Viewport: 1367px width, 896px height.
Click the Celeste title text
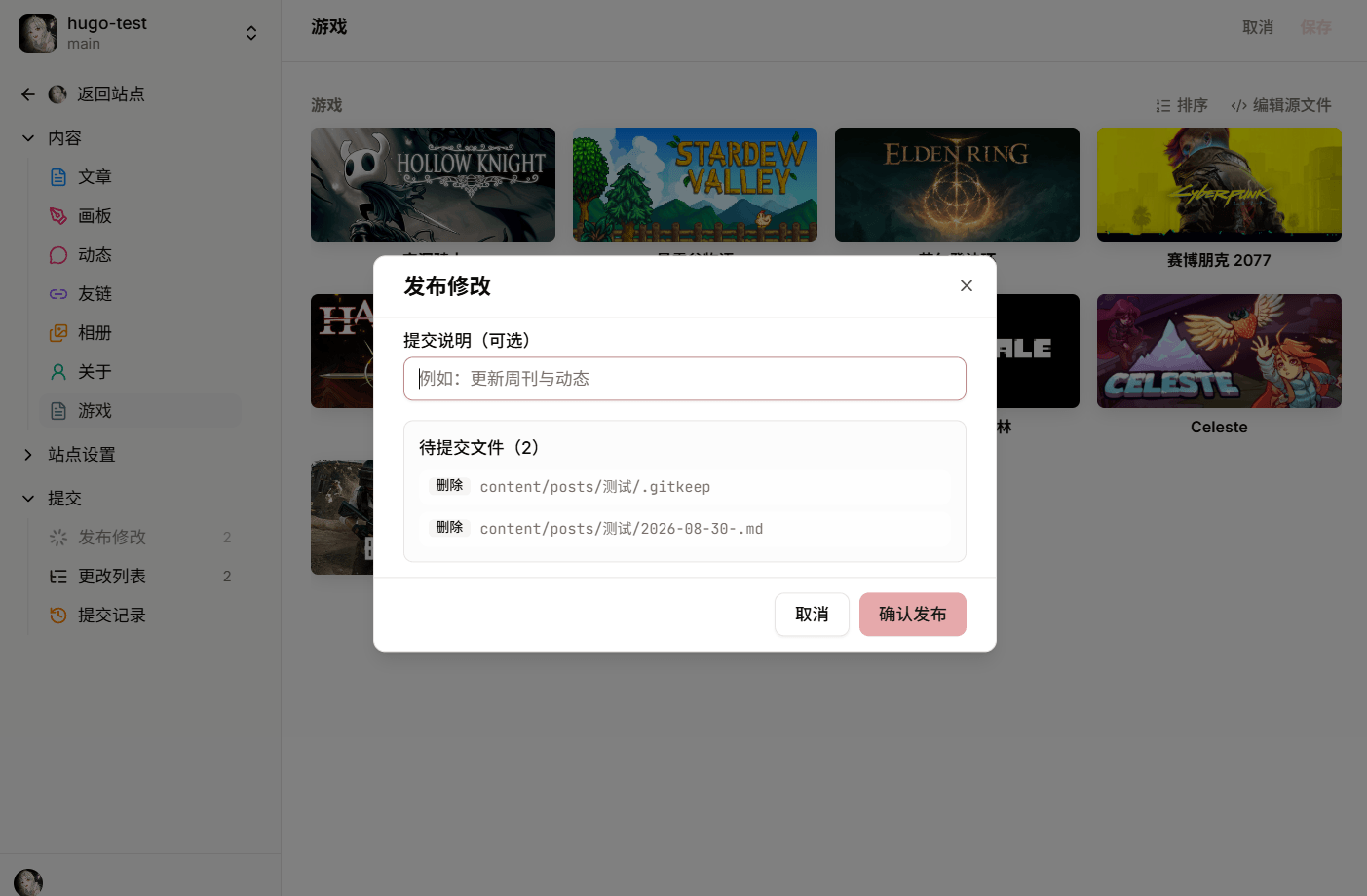coord(1219,427)
